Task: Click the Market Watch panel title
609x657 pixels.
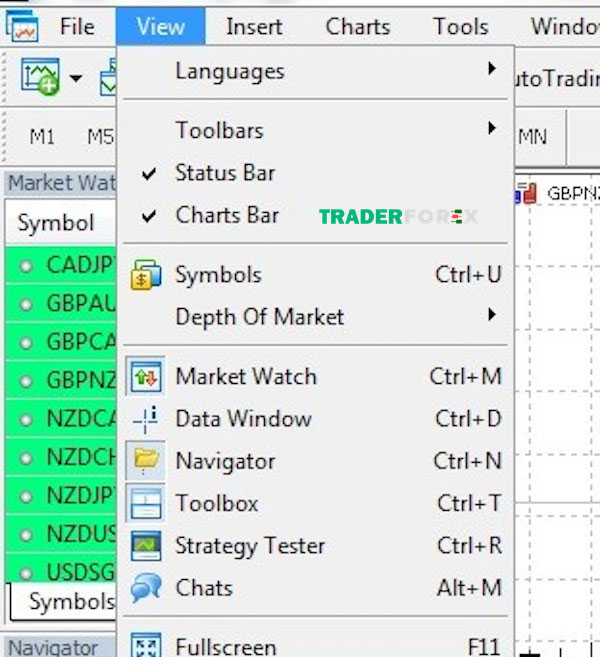Action: [61, 183]
